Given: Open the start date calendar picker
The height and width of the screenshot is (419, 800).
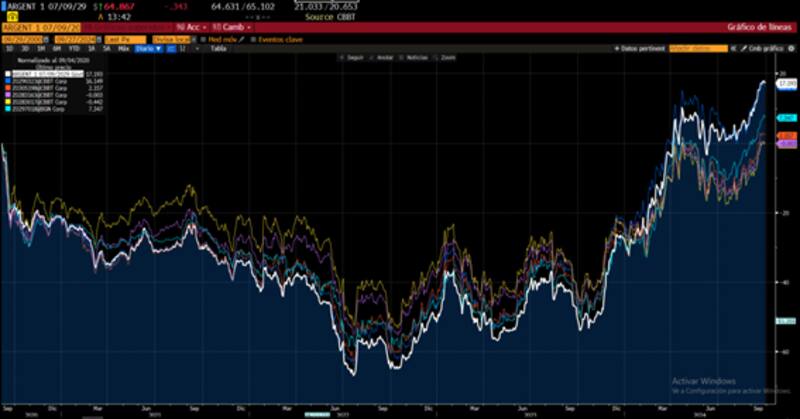Looking at the screenshot, I should click(x=45, y=39).
